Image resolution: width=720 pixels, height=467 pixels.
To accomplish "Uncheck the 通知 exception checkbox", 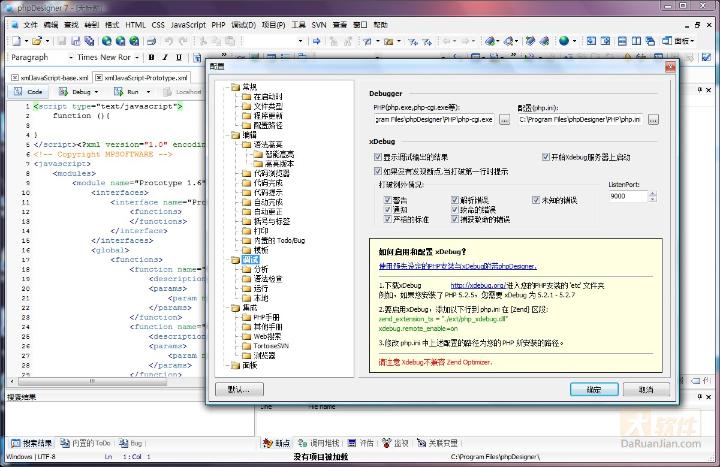I will pyautogui.click(x=388, y=209).
